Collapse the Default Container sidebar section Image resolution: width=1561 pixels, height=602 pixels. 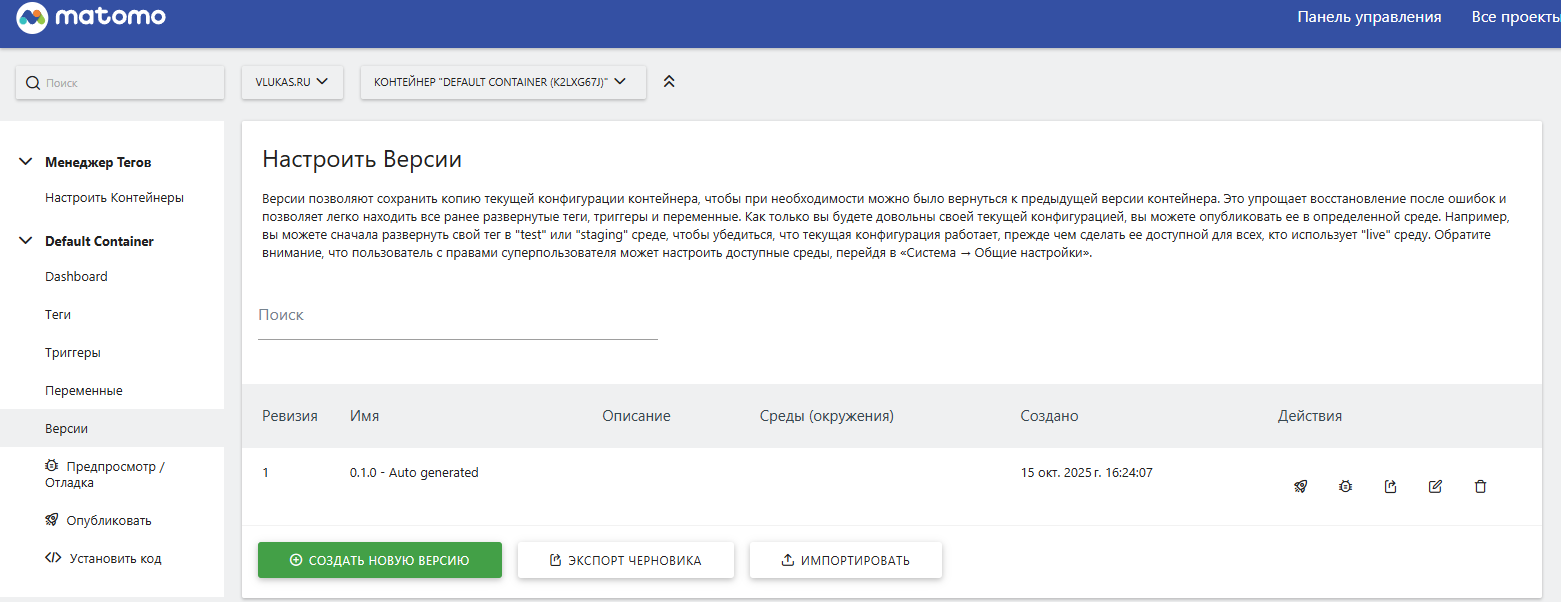pyautogui.click(x=26, y=241)
